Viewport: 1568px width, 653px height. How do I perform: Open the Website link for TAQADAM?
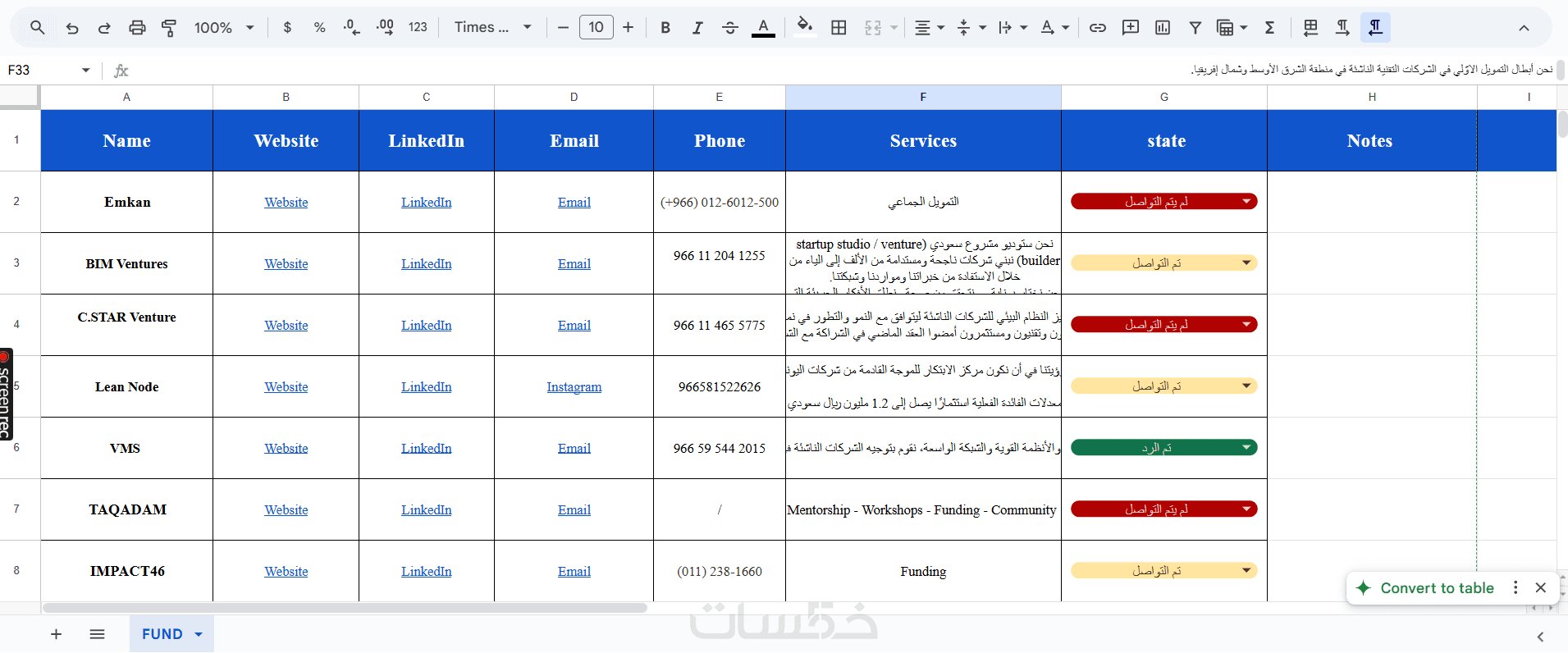point(286,510)
